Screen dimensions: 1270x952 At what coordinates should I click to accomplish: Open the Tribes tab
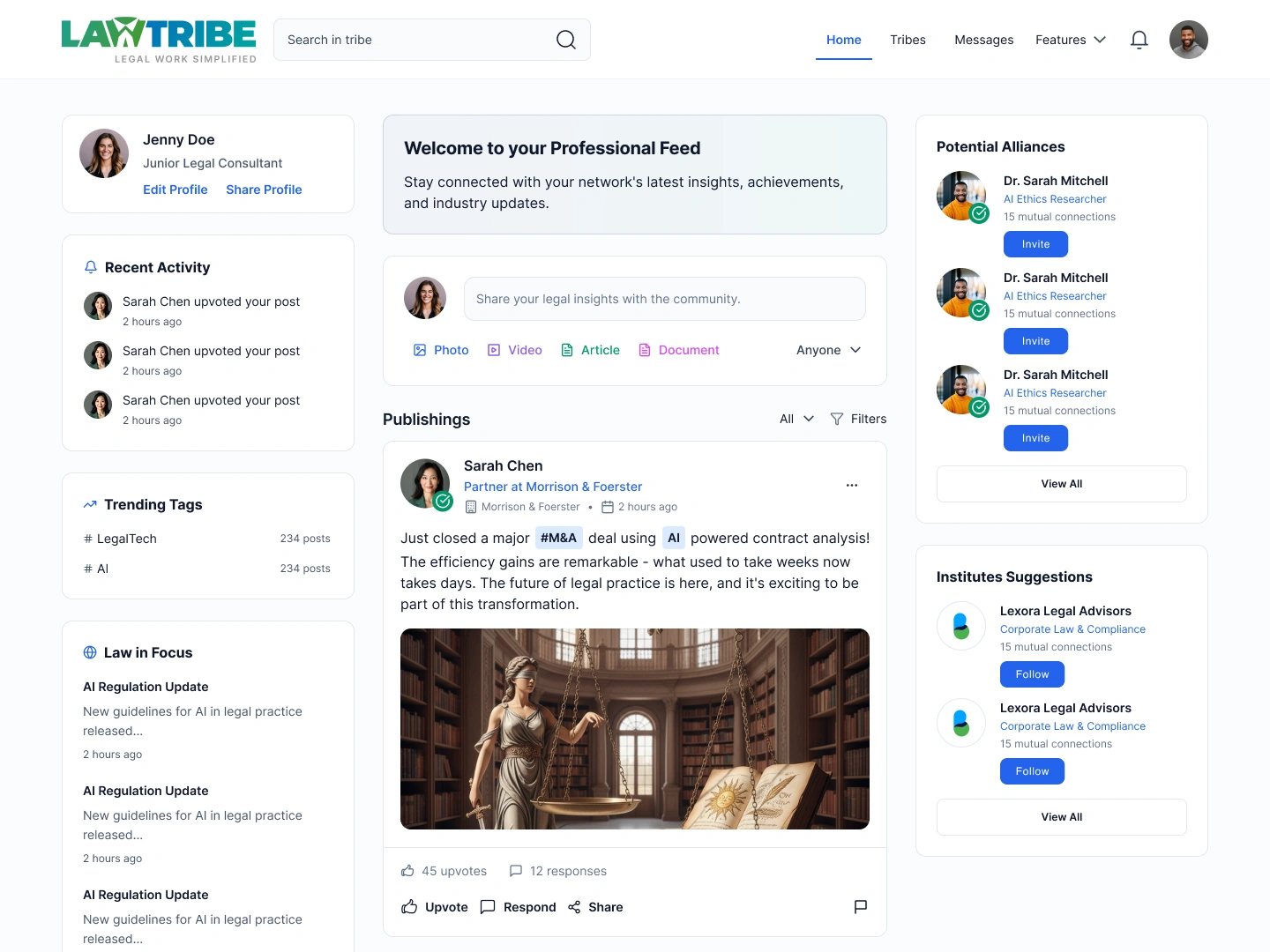coord(908,40)
